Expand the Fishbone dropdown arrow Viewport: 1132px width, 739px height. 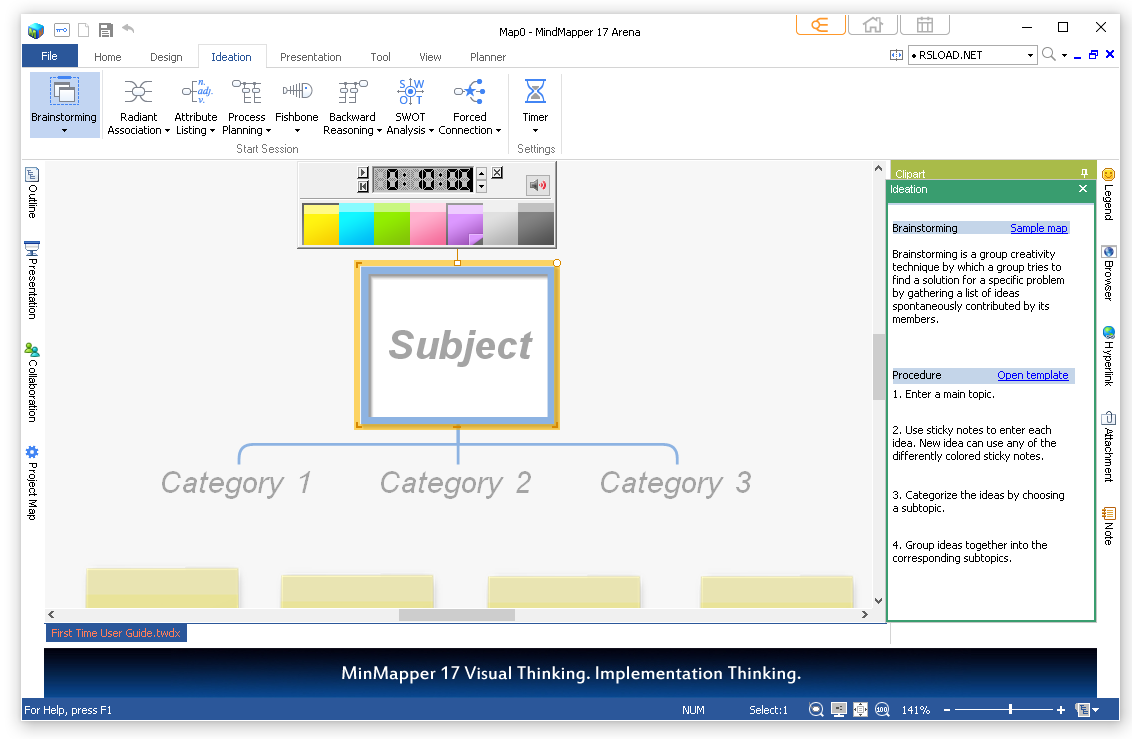pos(297,131)
